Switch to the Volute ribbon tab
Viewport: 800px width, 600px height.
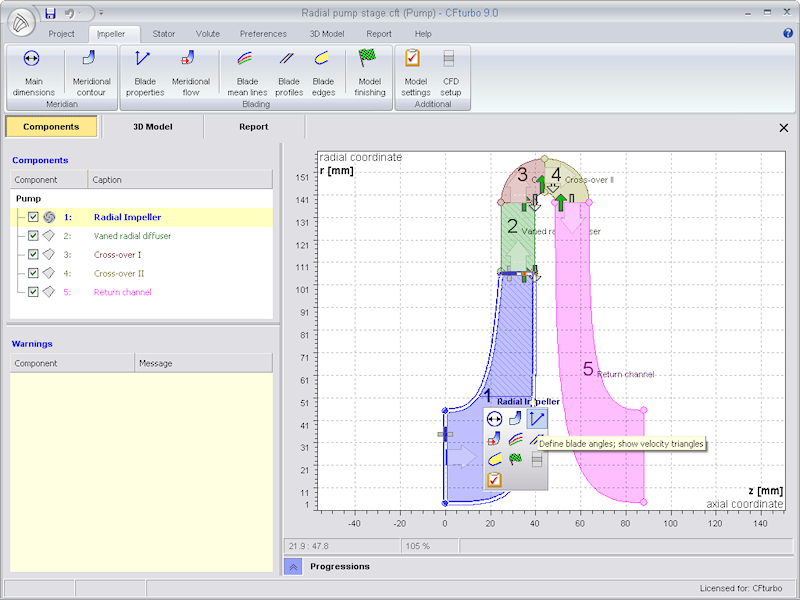[x=208, y=34]
